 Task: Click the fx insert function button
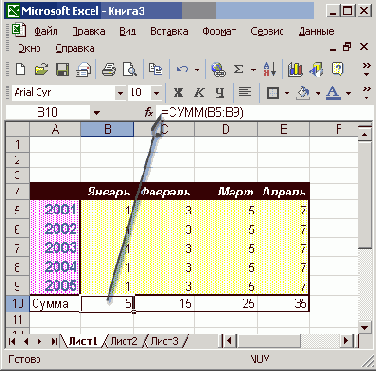pos(149,113)
